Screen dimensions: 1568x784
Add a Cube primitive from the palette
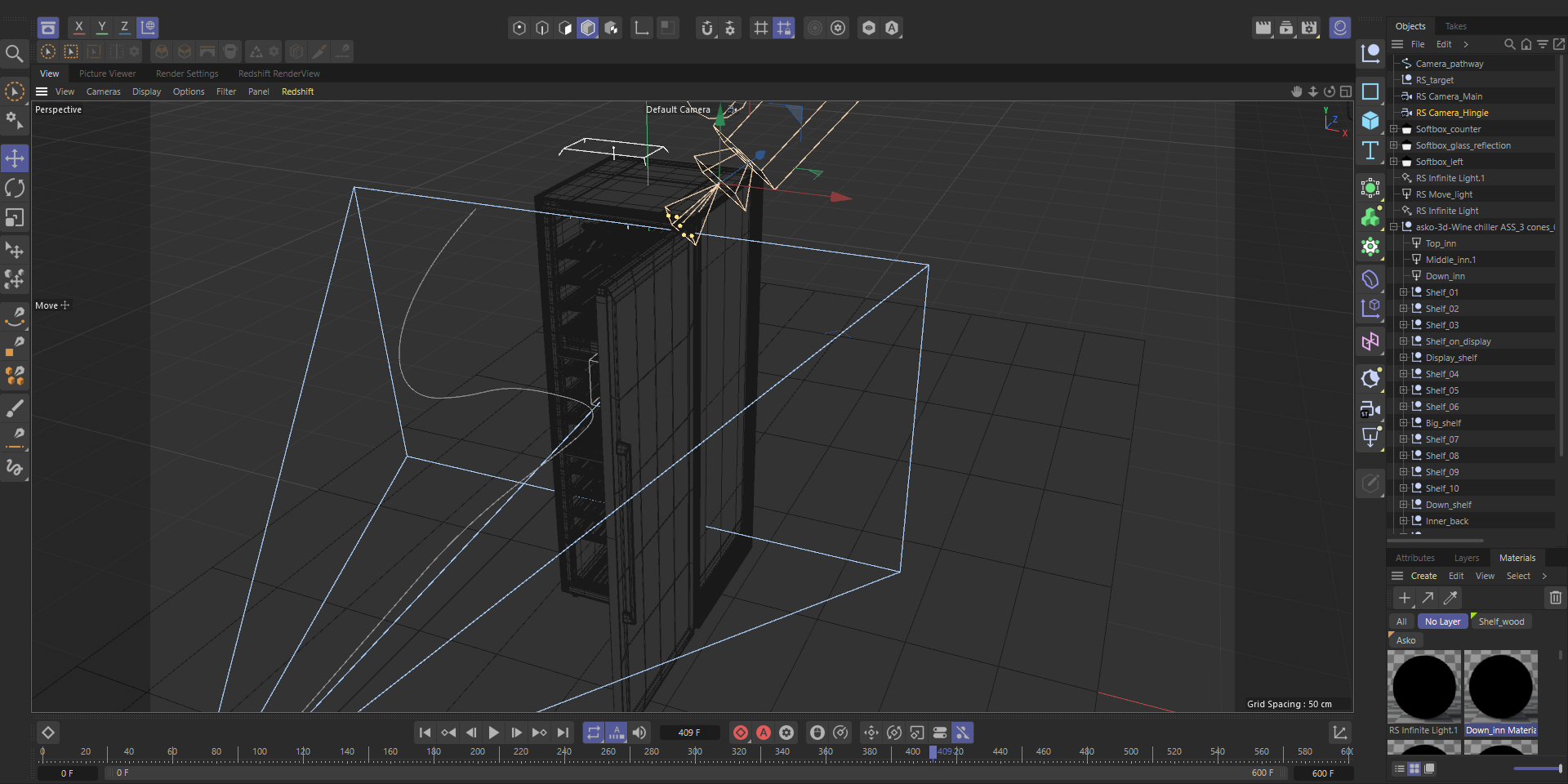(x=1370, y=121)
